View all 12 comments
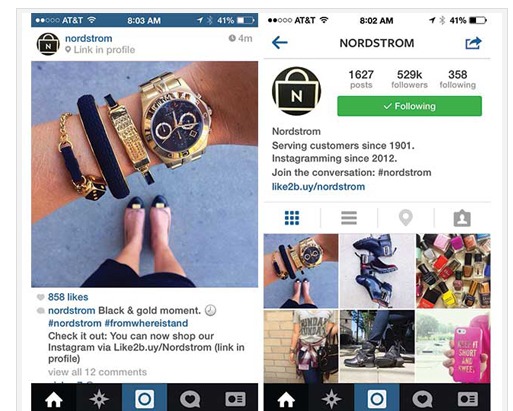Screen dimensions: 513x411 coord(97,372)
